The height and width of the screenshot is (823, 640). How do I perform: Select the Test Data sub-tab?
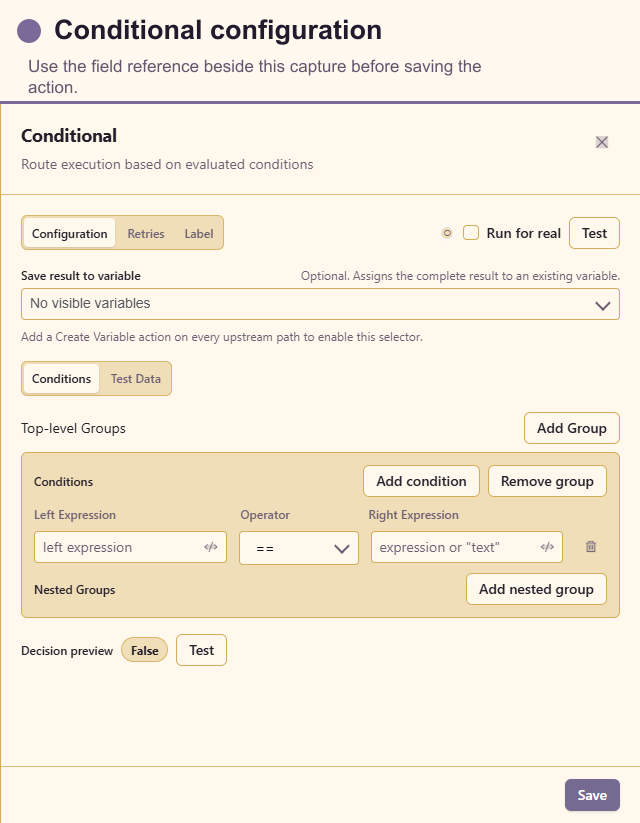pos(135,378)
